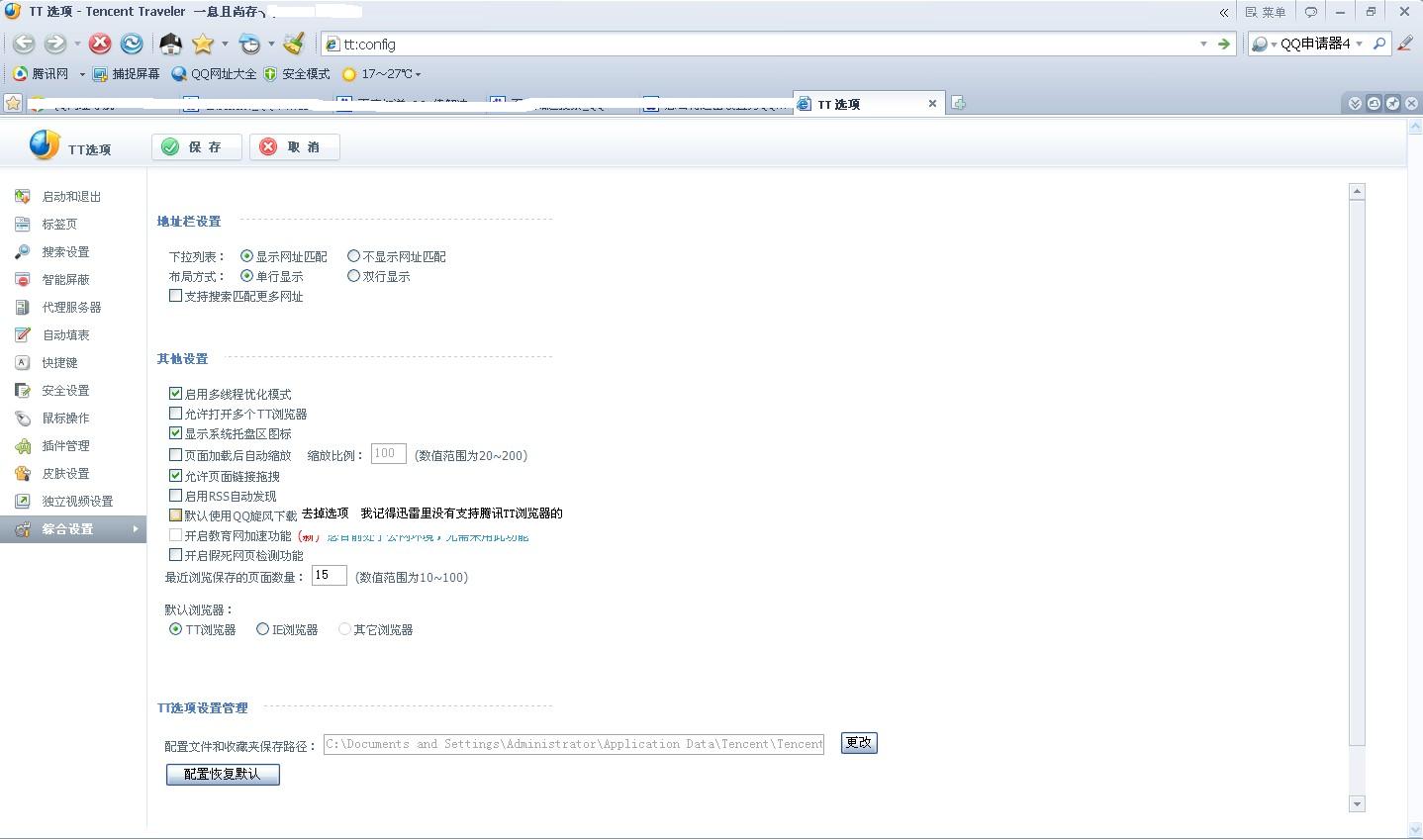The height and width of the screenshot is (840, 1423).
Task: Open 搜索设置 settings section
Action: tap(65, 252)
